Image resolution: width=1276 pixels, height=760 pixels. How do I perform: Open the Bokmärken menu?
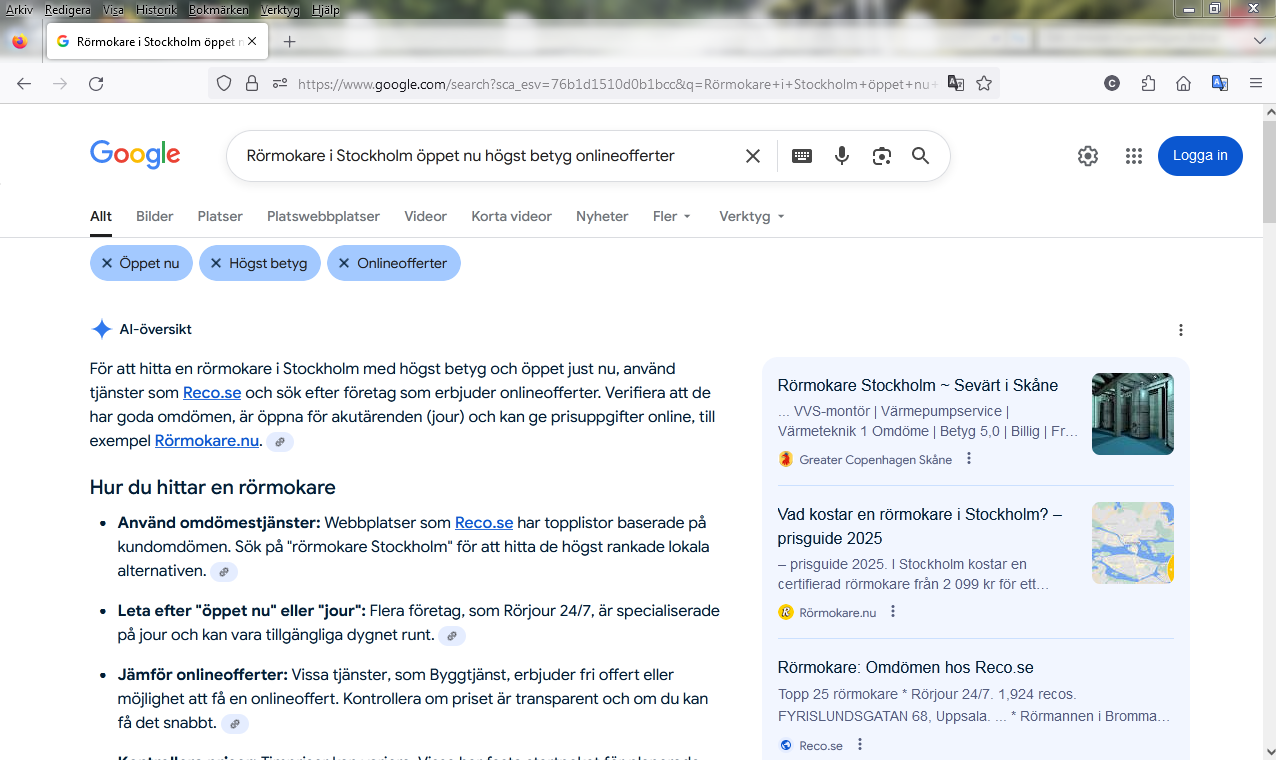pos(217,10)
